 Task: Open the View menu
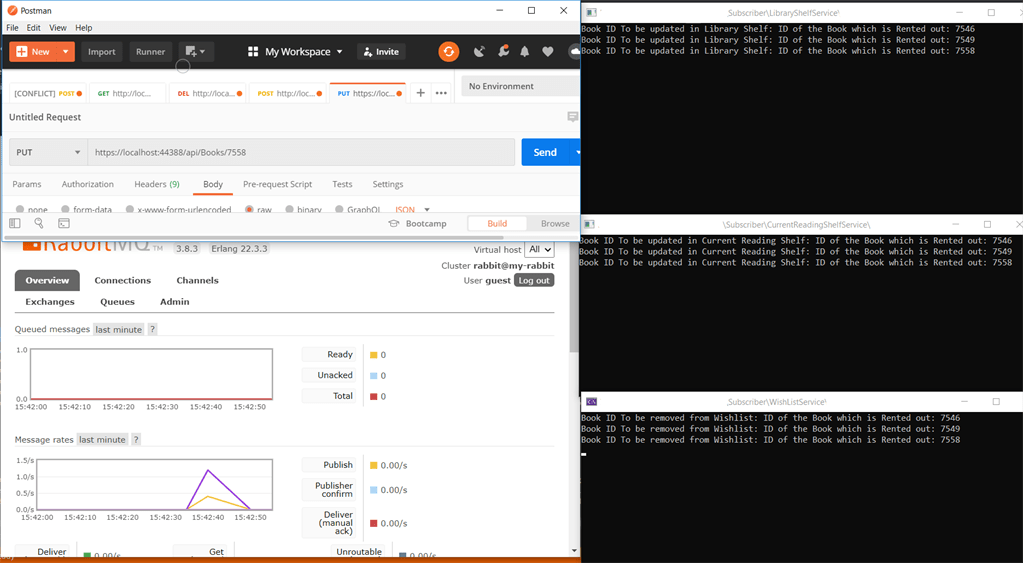point(57,27)
